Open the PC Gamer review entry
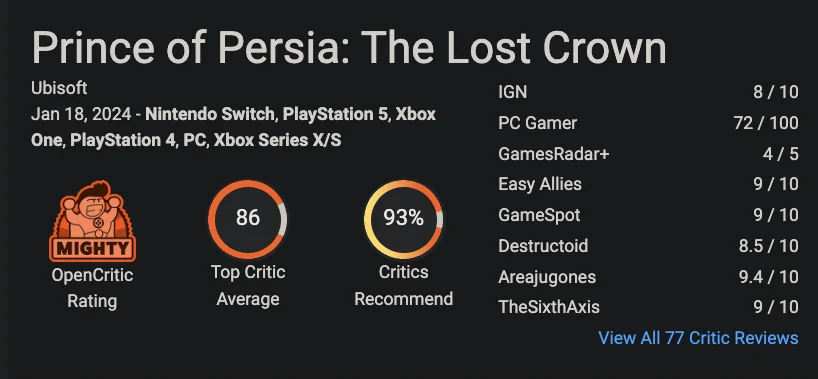818x379 pixels. [648, 123]
